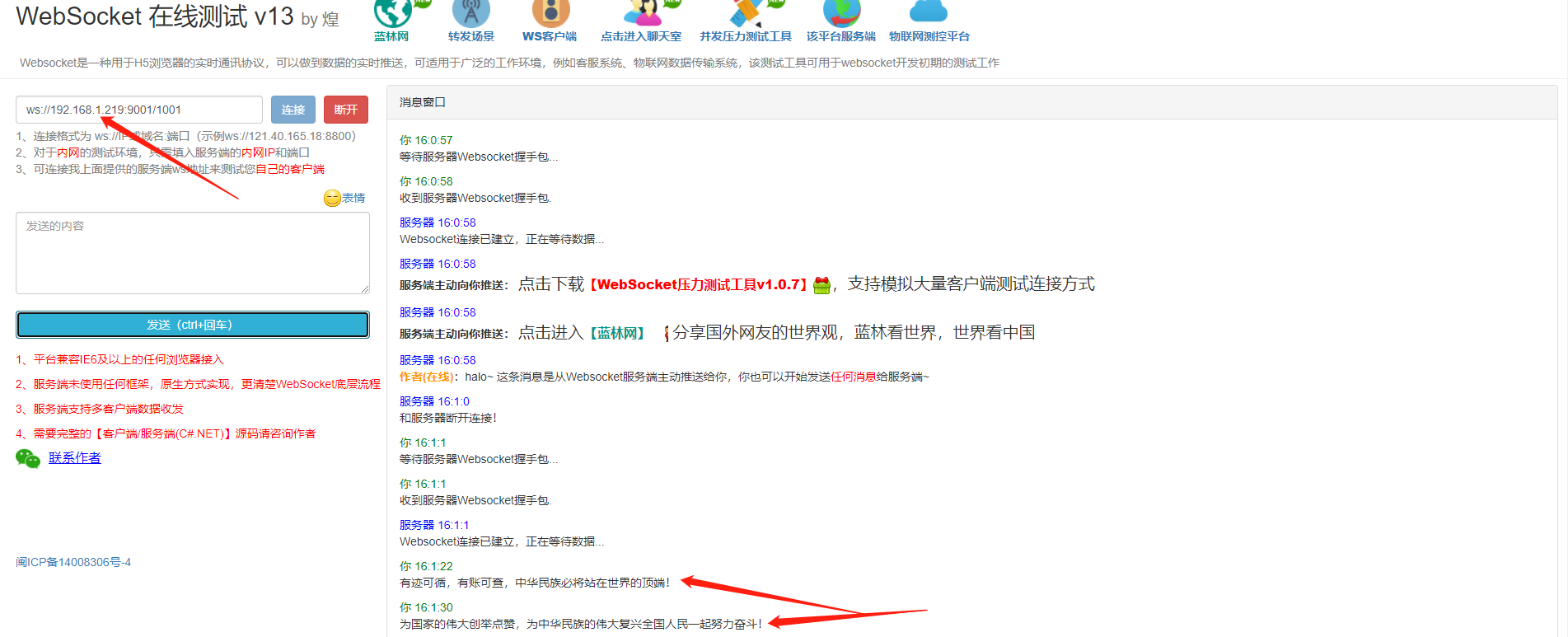
Task: Click the 物联网测控平台 navigation label
Action: (x=929, y=36)
